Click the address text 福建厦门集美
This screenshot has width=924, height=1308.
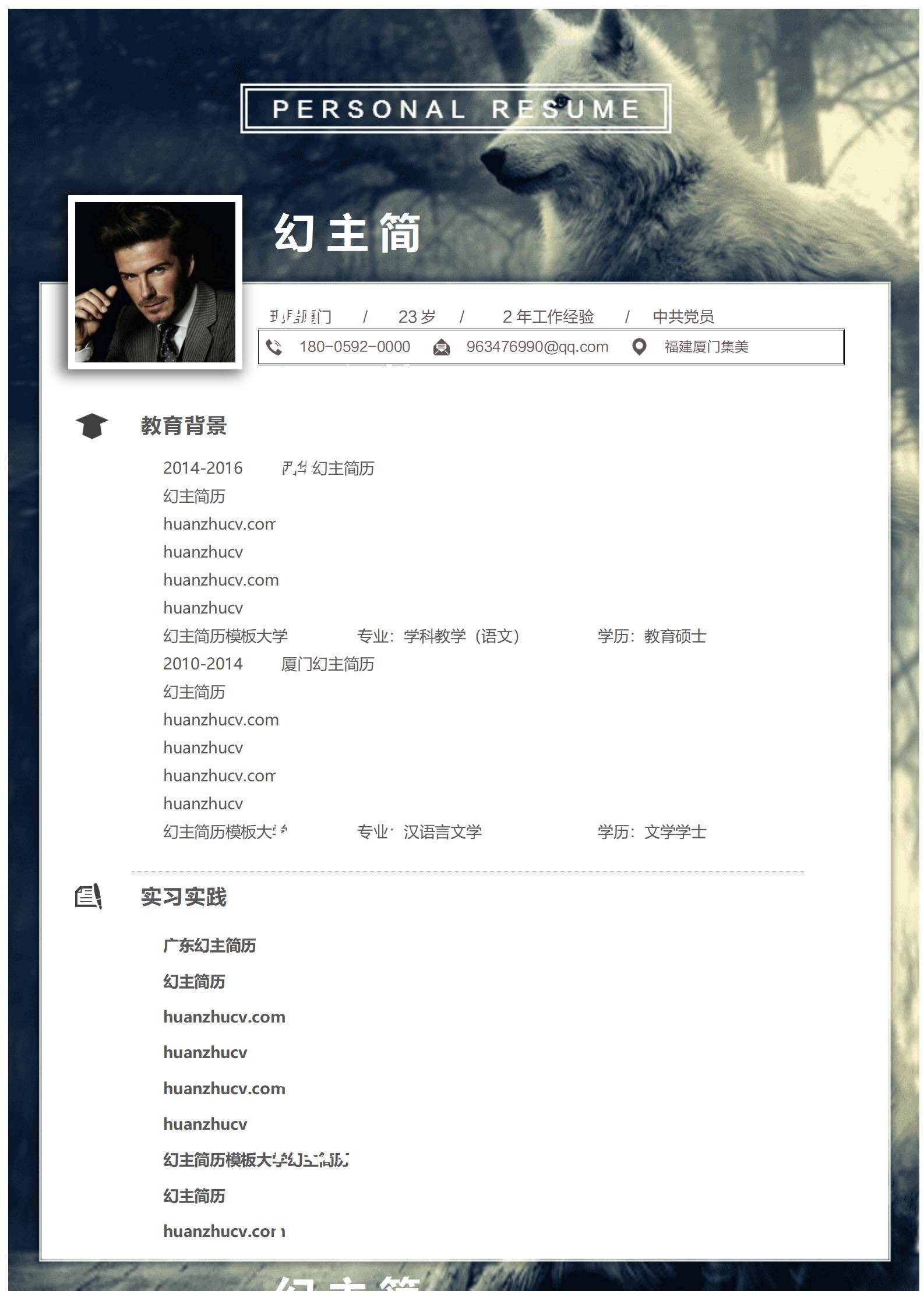pyautogui.click(x=706, y=347)
